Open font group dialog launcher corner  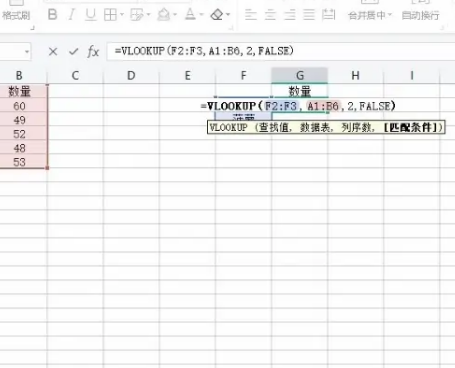click(x=231, y=28)
